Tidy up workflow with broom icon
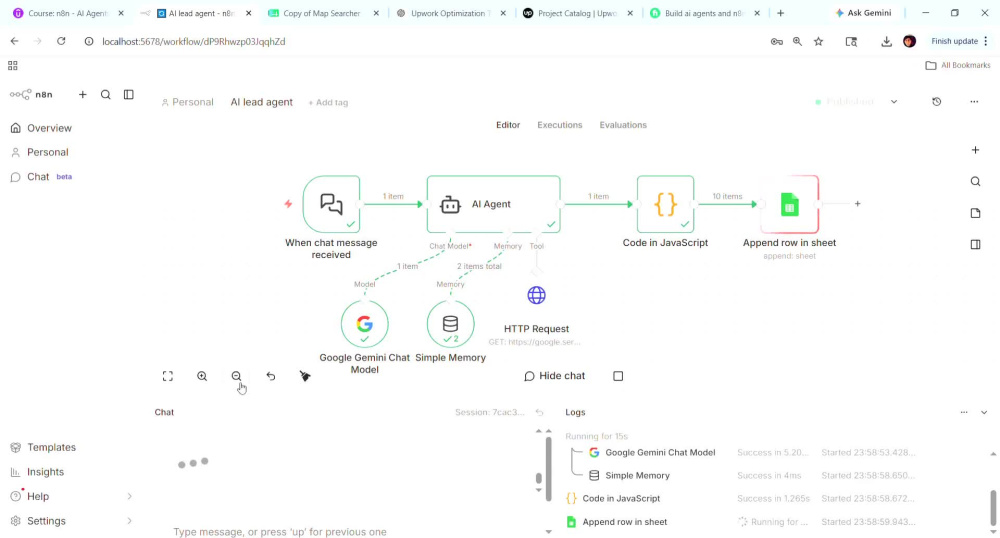Screen dimensions: 1000x538 305,376
